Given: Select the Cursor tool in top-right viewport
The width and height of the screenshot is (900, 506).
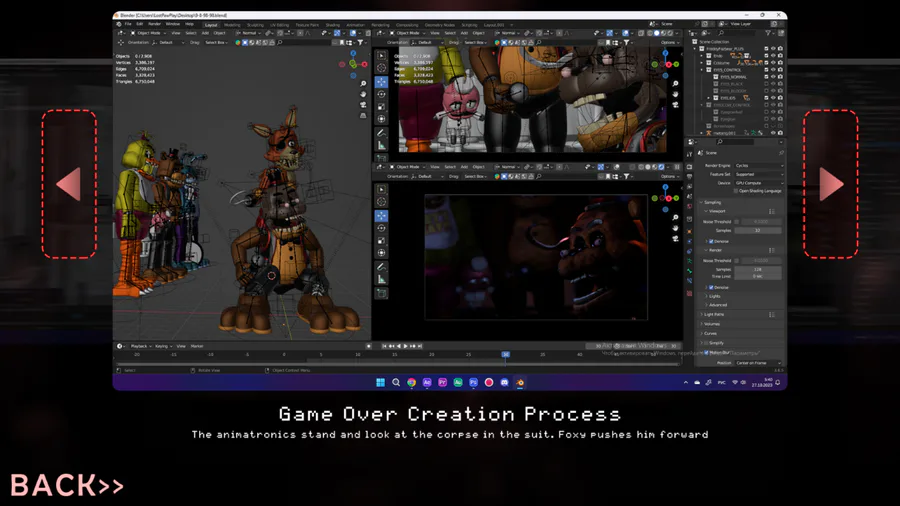Looking at the screenshot, I should 381,68.
